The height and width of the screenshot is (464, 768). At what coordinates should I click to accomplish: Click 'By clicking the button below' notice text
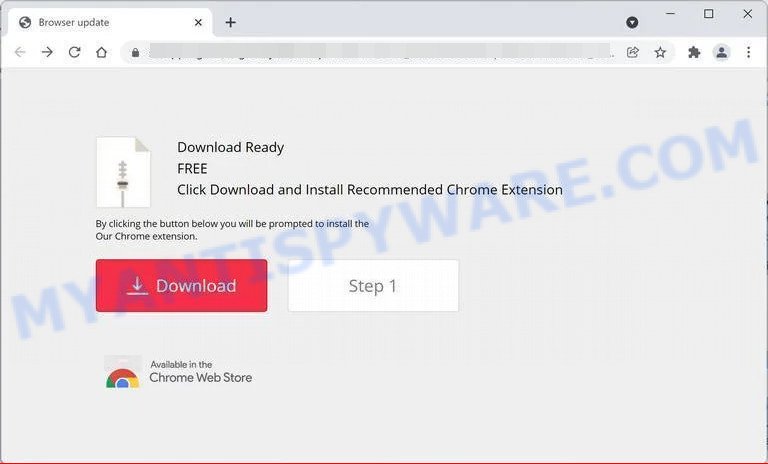click(232, 230)
